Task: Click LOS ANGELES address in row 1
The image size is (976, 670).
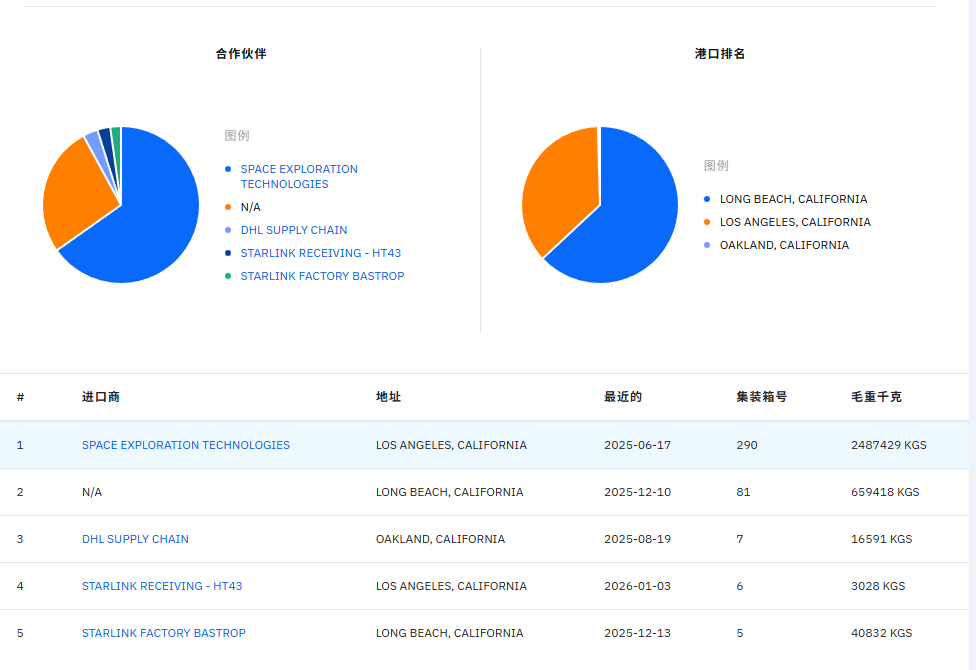Action: pyautogui.click(x=451, y=445)
